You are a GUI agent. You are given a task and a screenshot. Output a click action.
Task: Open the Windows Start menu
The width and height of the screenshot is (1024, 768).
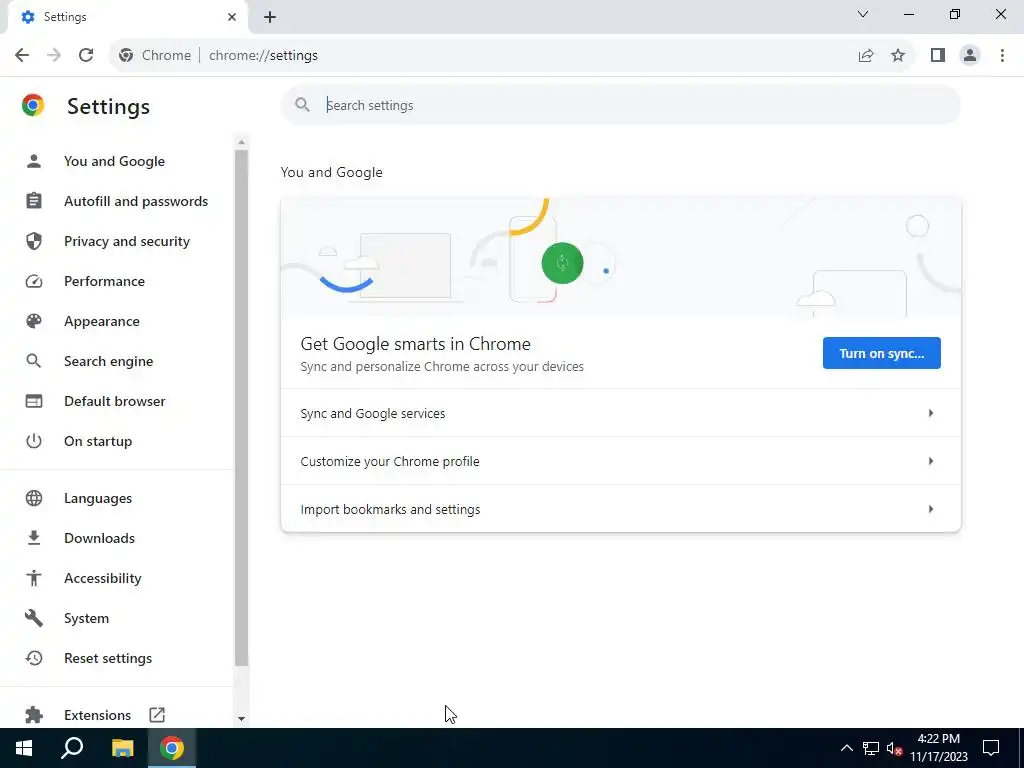pos(24,748)
